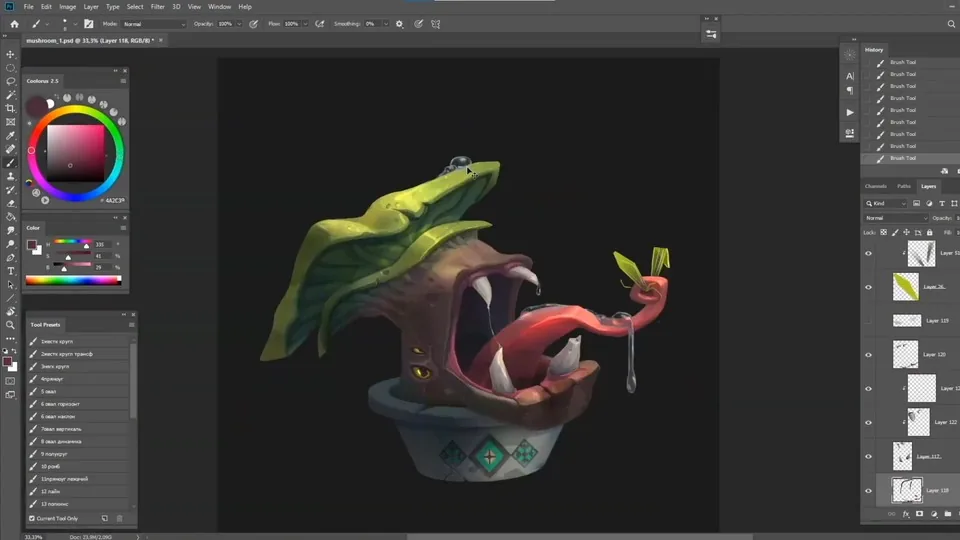Viewport: 960px width, 540px height.
Task: Select the Eyedropper tool
Action: pyautogui.click(x=10, y=135)
